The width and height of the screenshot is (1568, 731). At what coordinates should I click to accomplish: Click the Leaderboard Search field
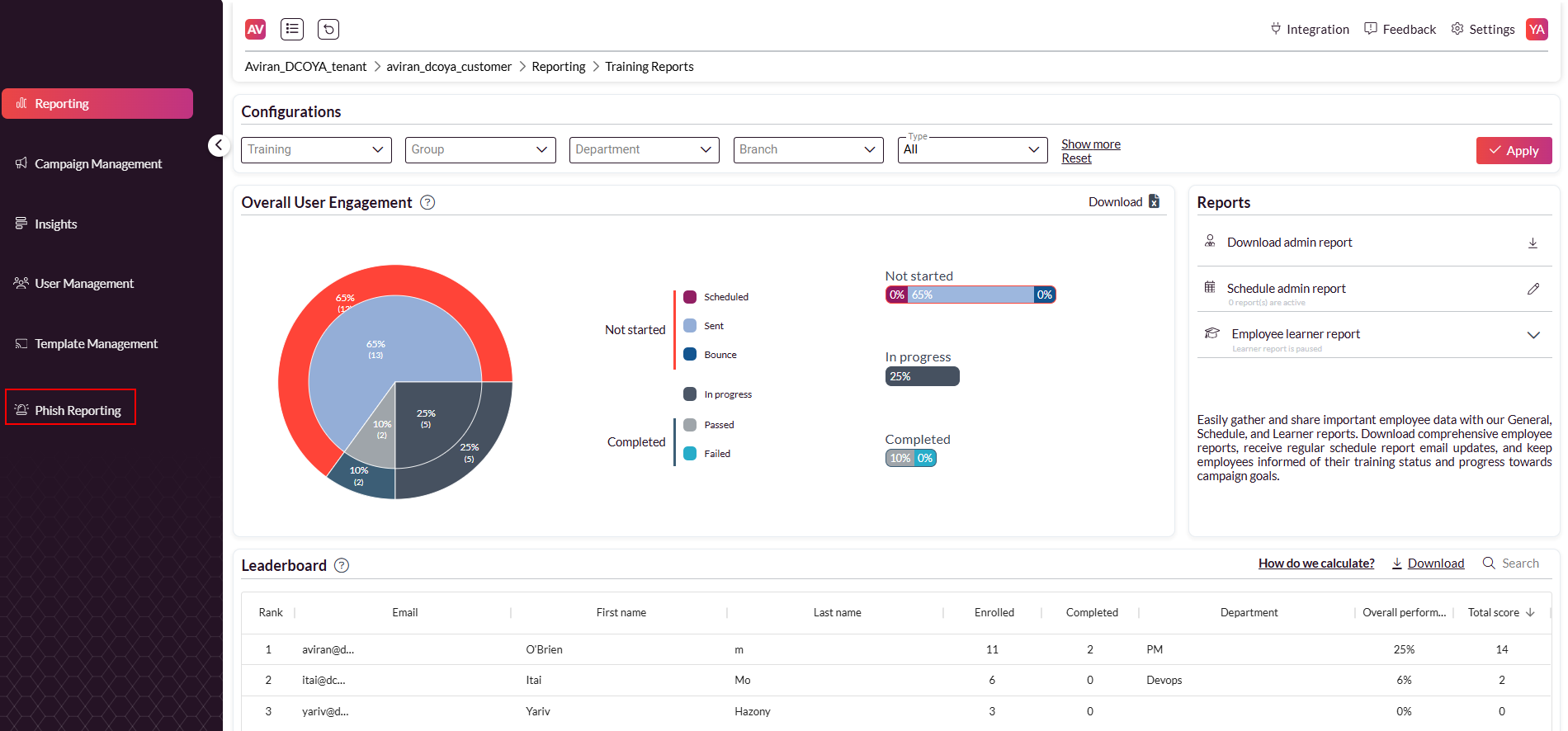pos(1519,564)
